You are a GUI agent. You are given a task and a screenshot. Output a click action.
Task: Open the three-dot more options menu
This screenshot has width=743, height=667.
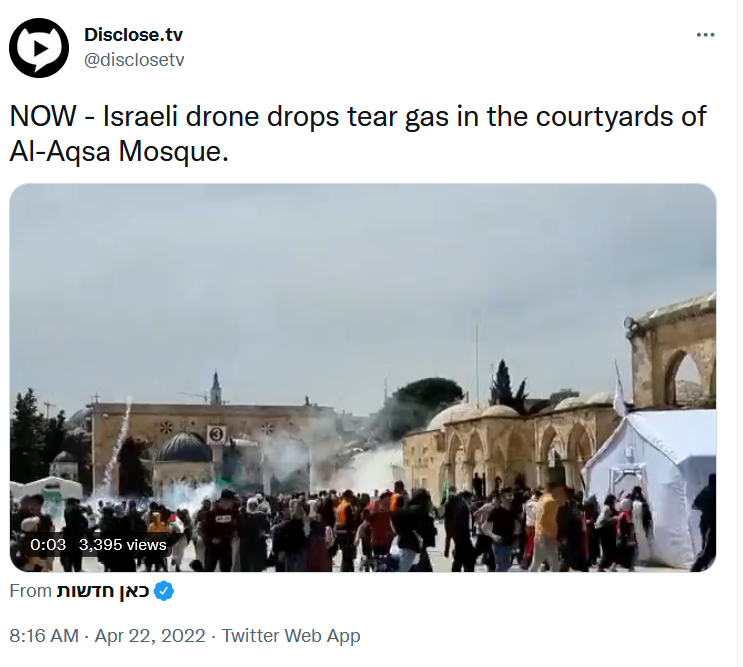point(705,35)
